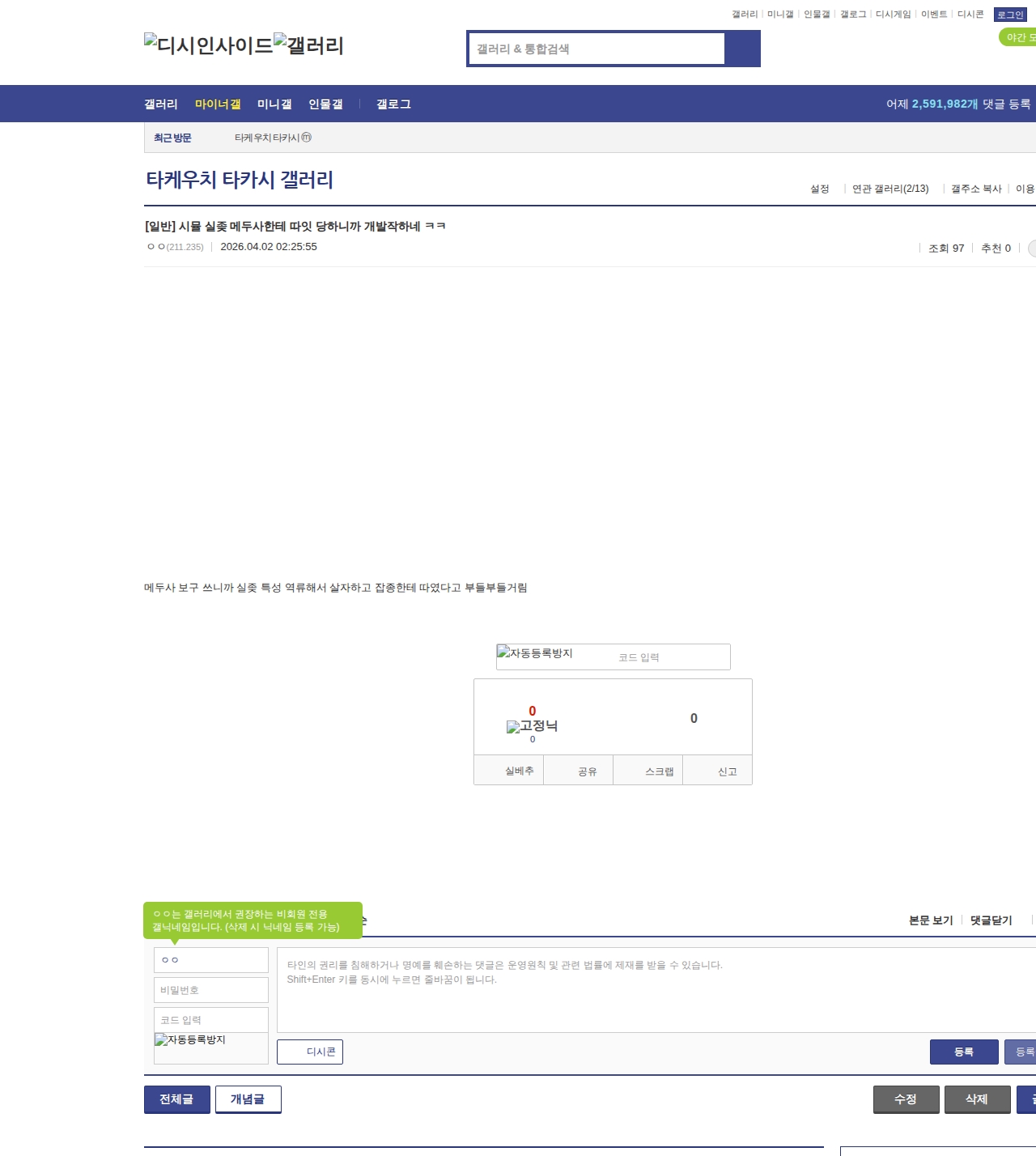Expand the 연관 갤러리(2/13) list
The image size is (1036, 1156).
[890, 189]
